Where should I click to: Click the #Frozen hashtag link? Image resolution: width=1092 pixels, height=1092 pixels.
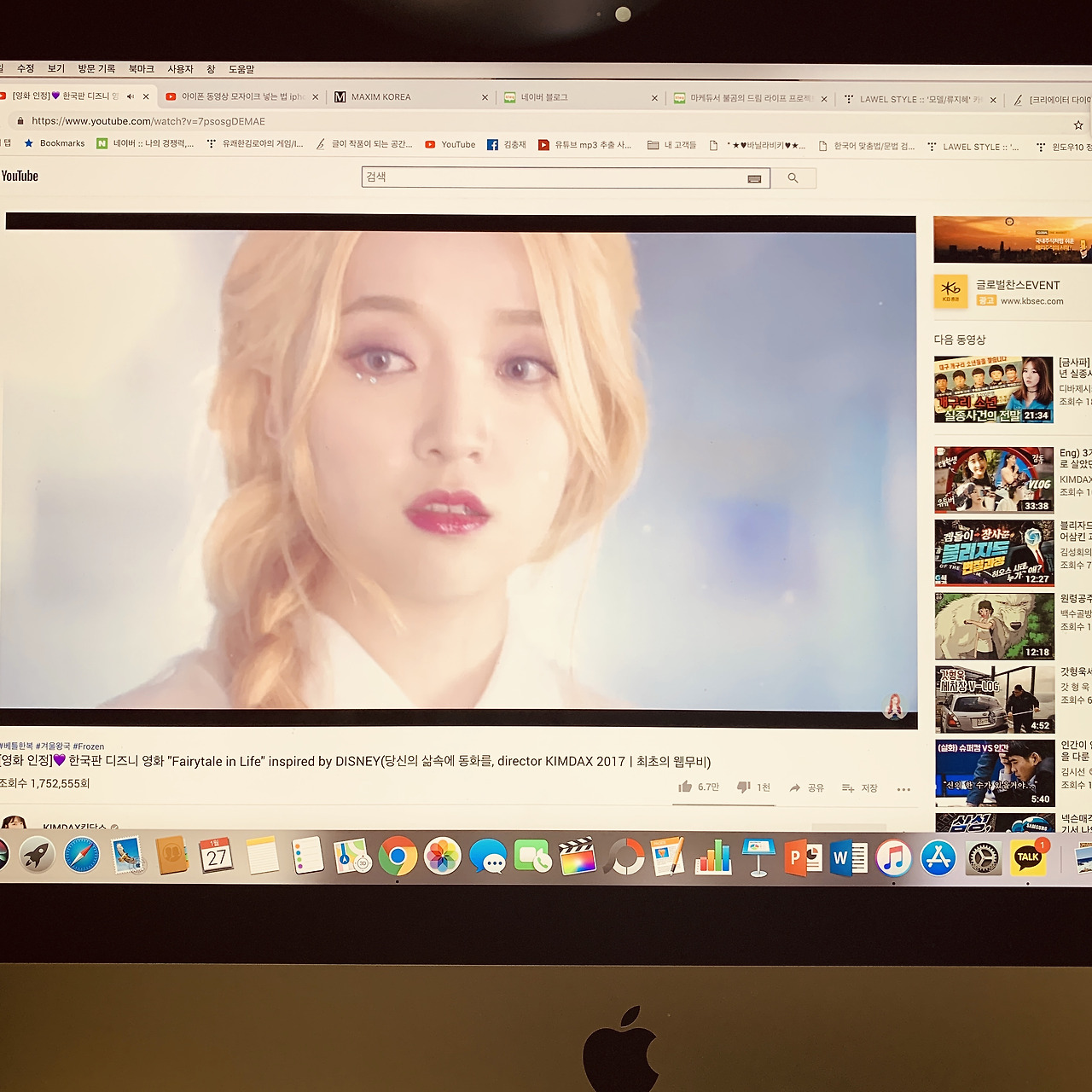point(89,746)
